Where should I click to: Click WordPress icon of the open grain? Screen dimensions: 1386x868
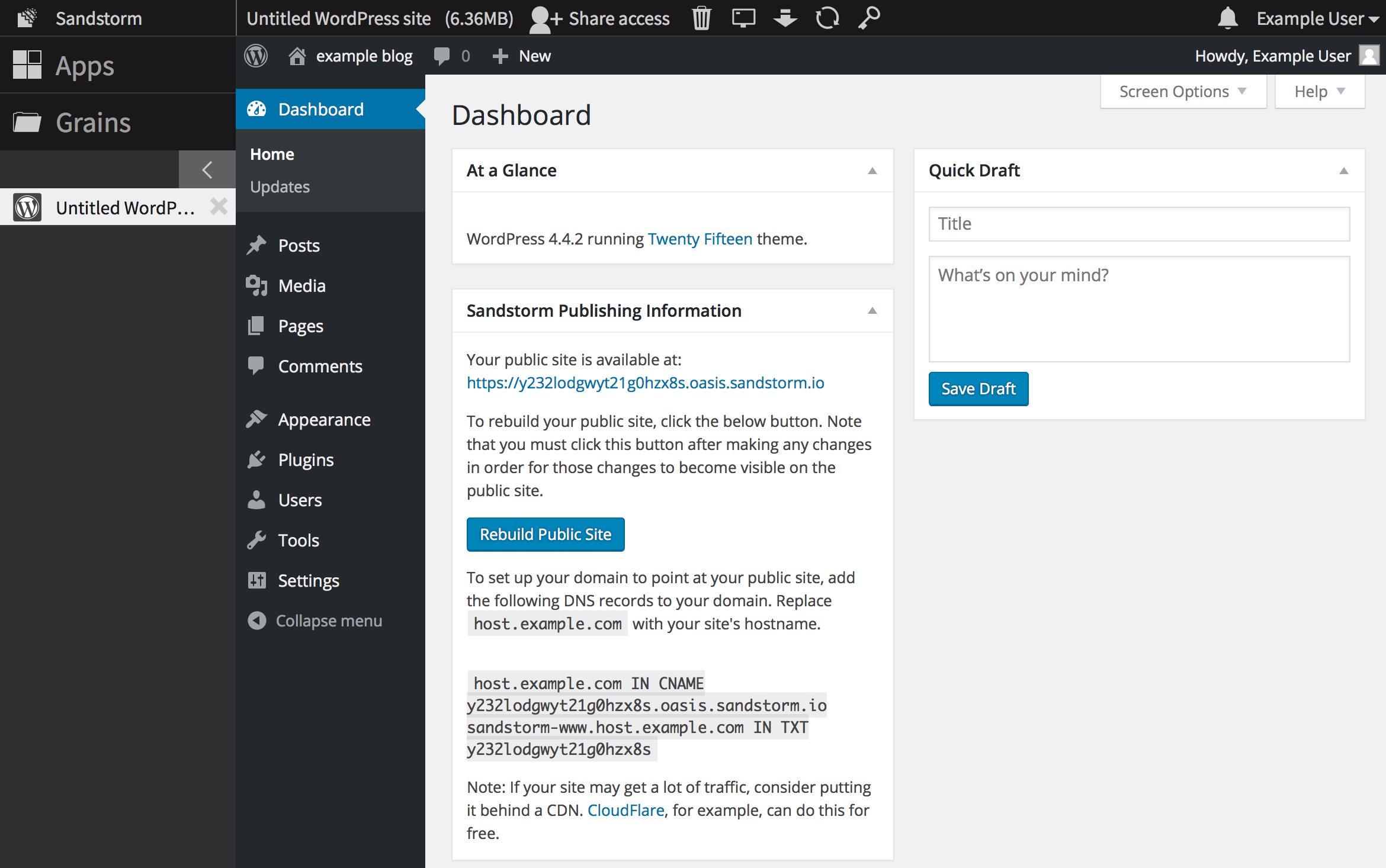click(x=27, y=207)
